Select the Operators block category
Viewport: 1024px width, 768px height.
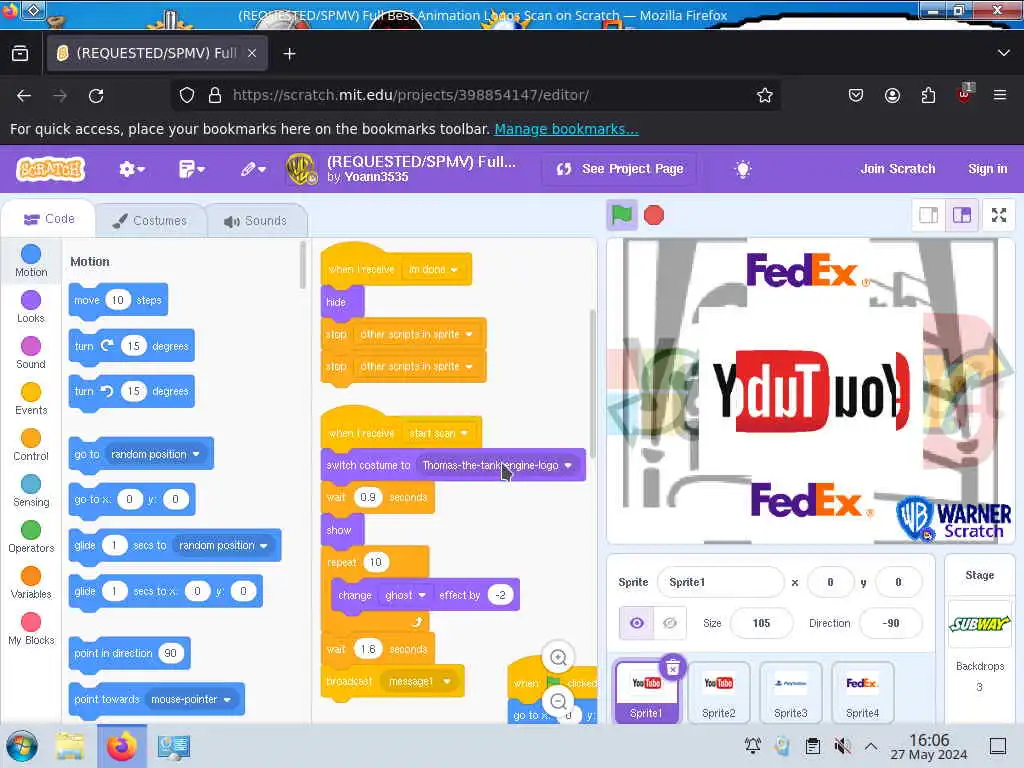click(31, 537)
